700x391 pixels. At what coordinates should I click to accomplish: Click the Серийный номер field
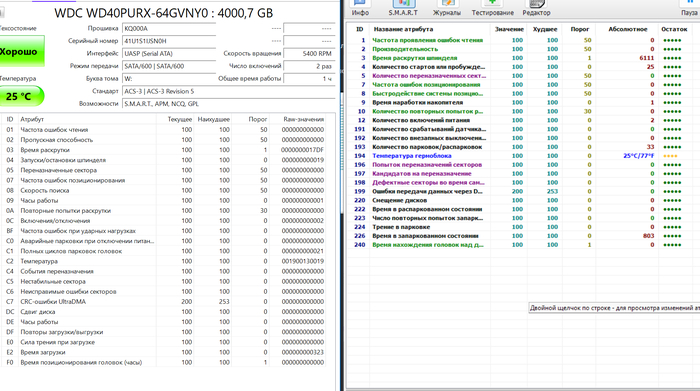[169, 41]
